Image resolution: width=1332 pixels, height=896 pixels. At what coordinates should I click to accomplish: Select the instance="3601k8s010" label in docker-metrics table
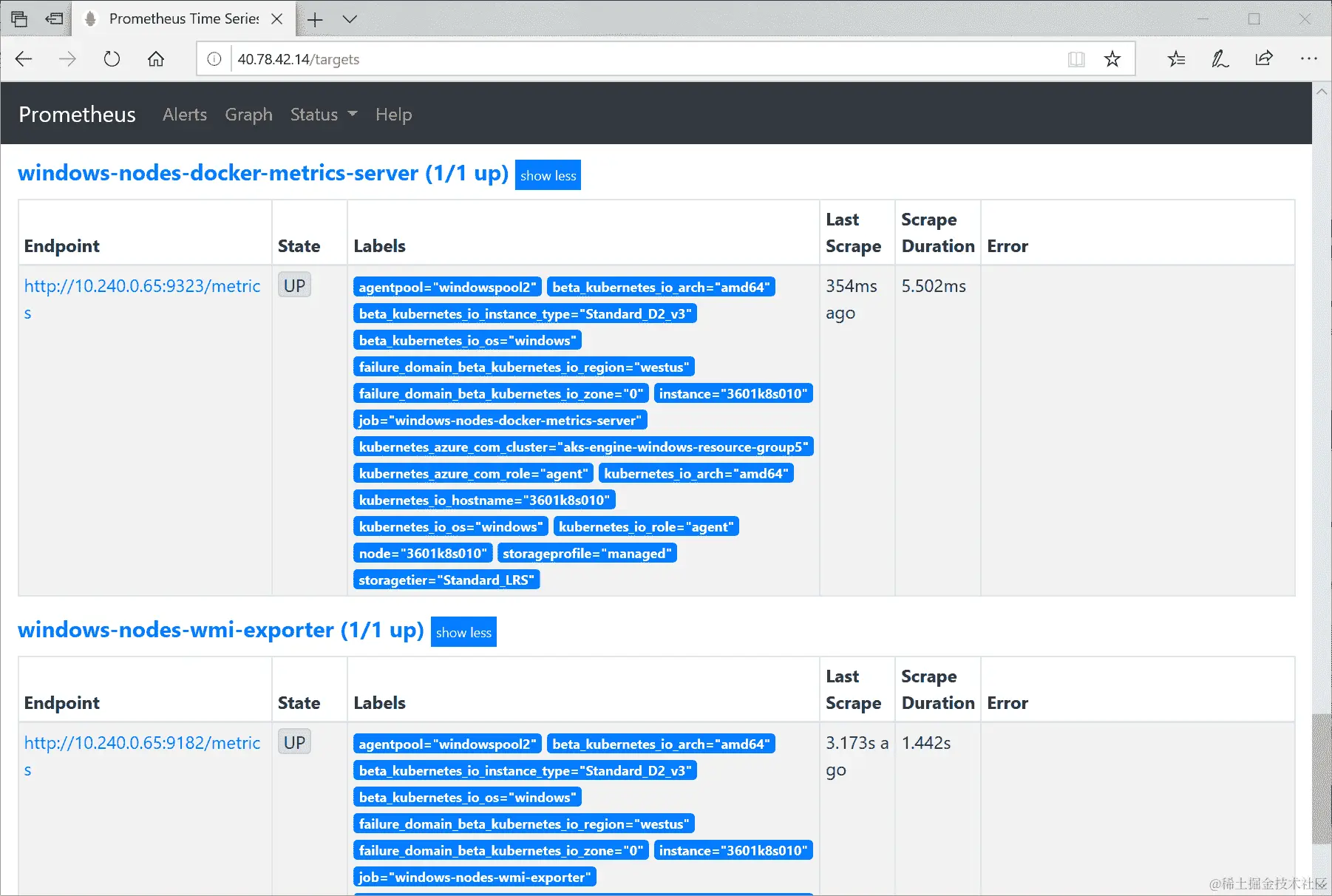[733, 393]
